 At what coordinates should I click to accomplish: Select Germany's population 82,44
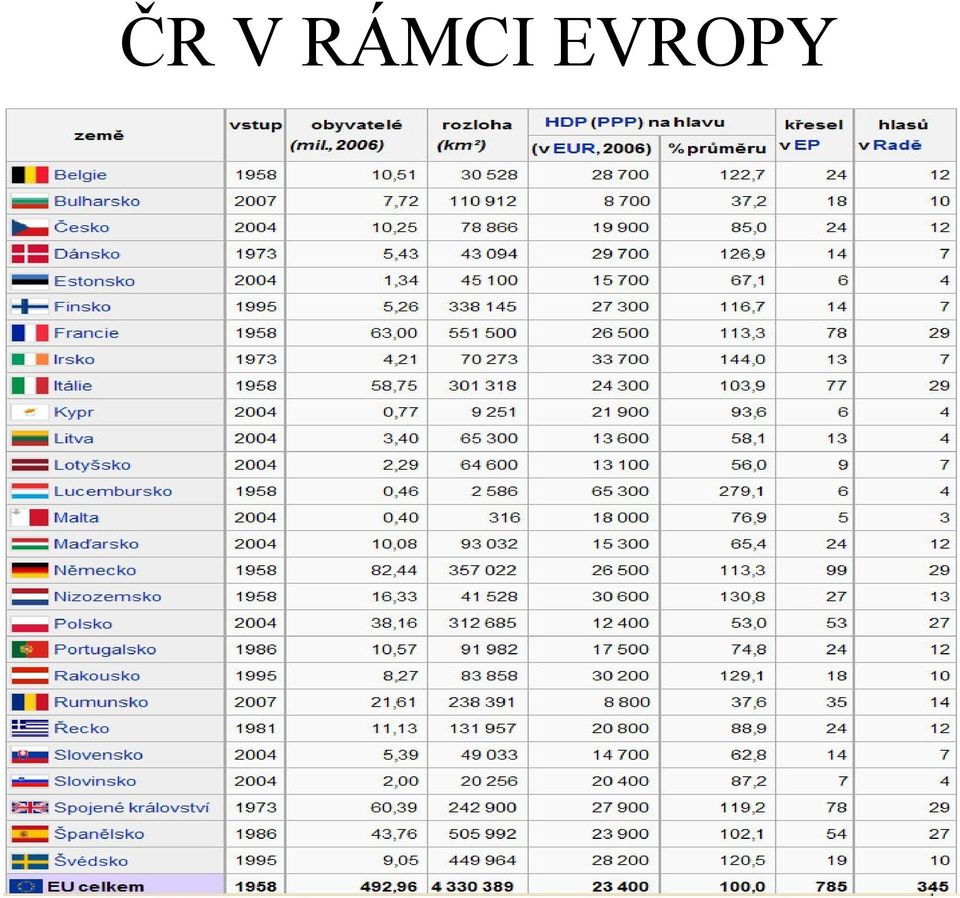pyautogui.click(x=394, y=570)
